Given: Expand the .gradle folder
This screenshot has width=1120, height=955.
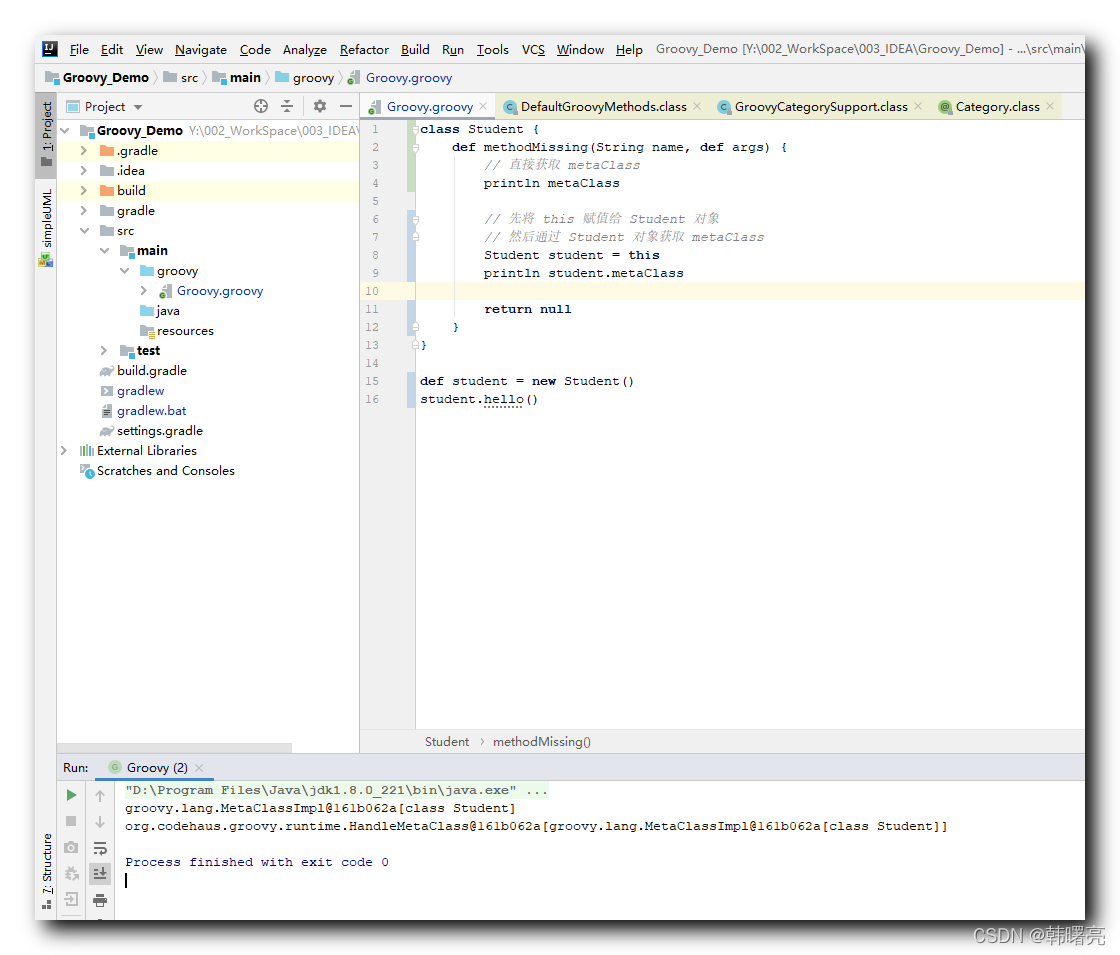Looking at the screenshot, I should (84, 151).
